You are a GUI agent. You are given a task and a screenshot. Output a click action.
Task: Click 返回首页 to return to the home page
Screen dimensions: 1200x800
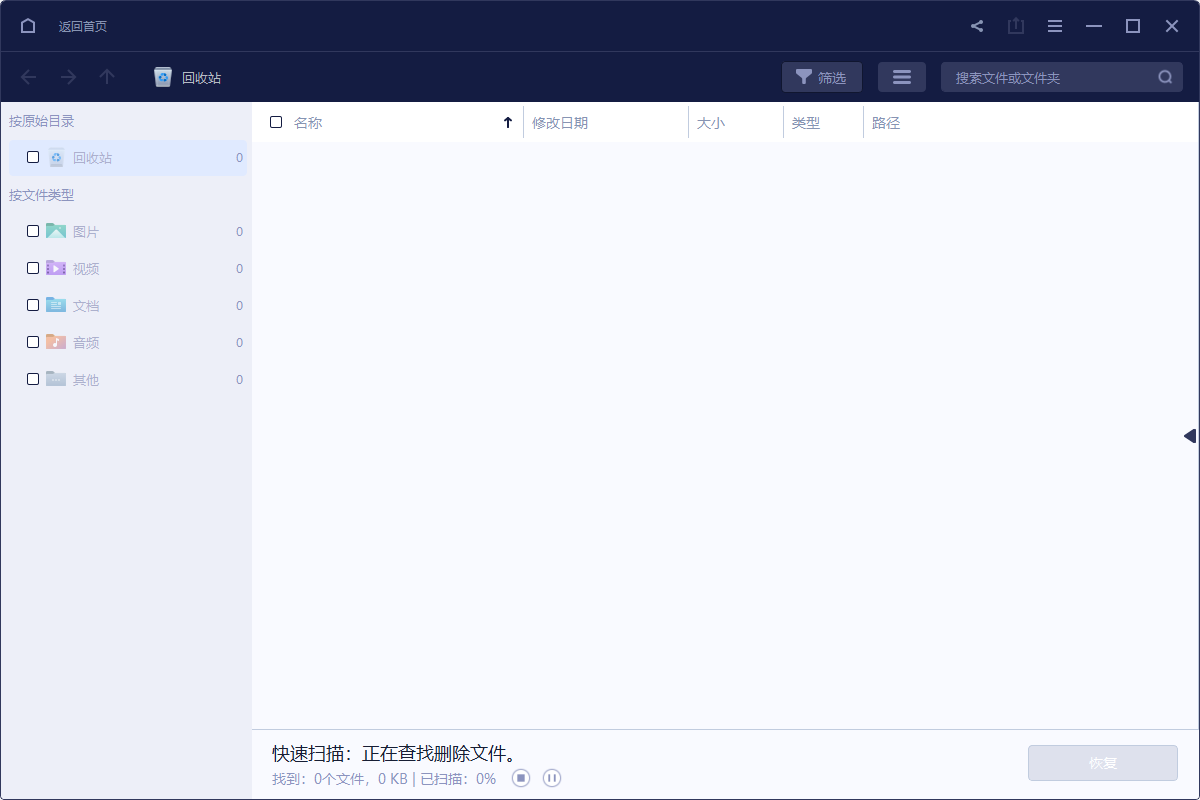82,25
